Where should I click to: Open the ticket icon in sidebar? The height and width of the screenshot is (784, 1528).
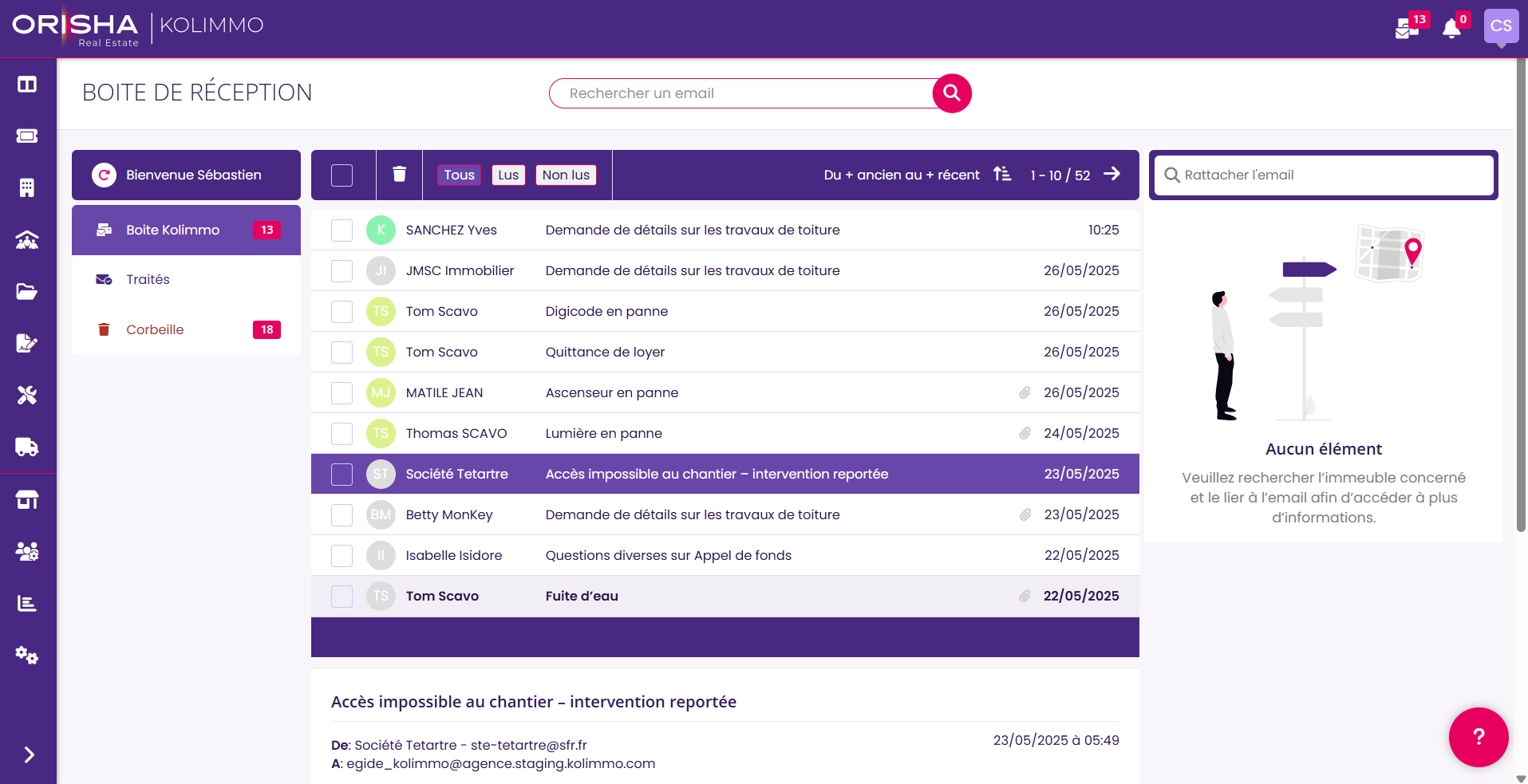27,136
